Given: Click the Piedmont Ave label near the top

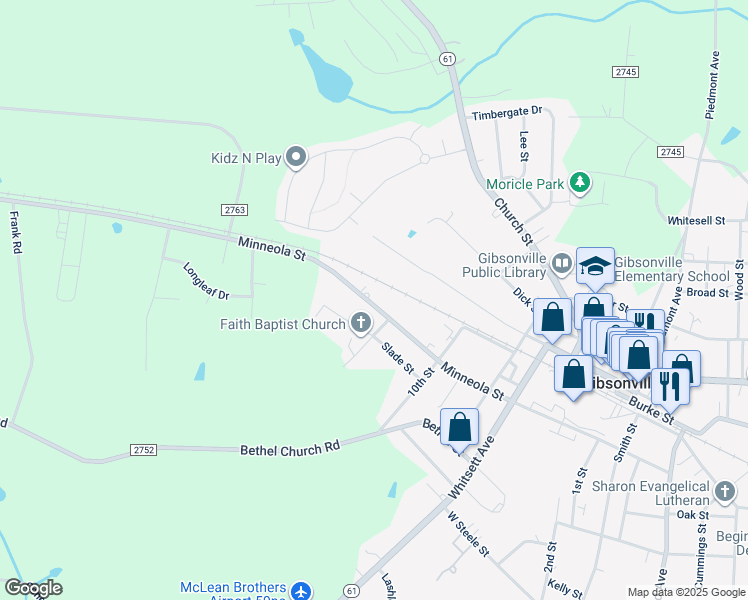Looking at the screenshot, I should (713, 85).
